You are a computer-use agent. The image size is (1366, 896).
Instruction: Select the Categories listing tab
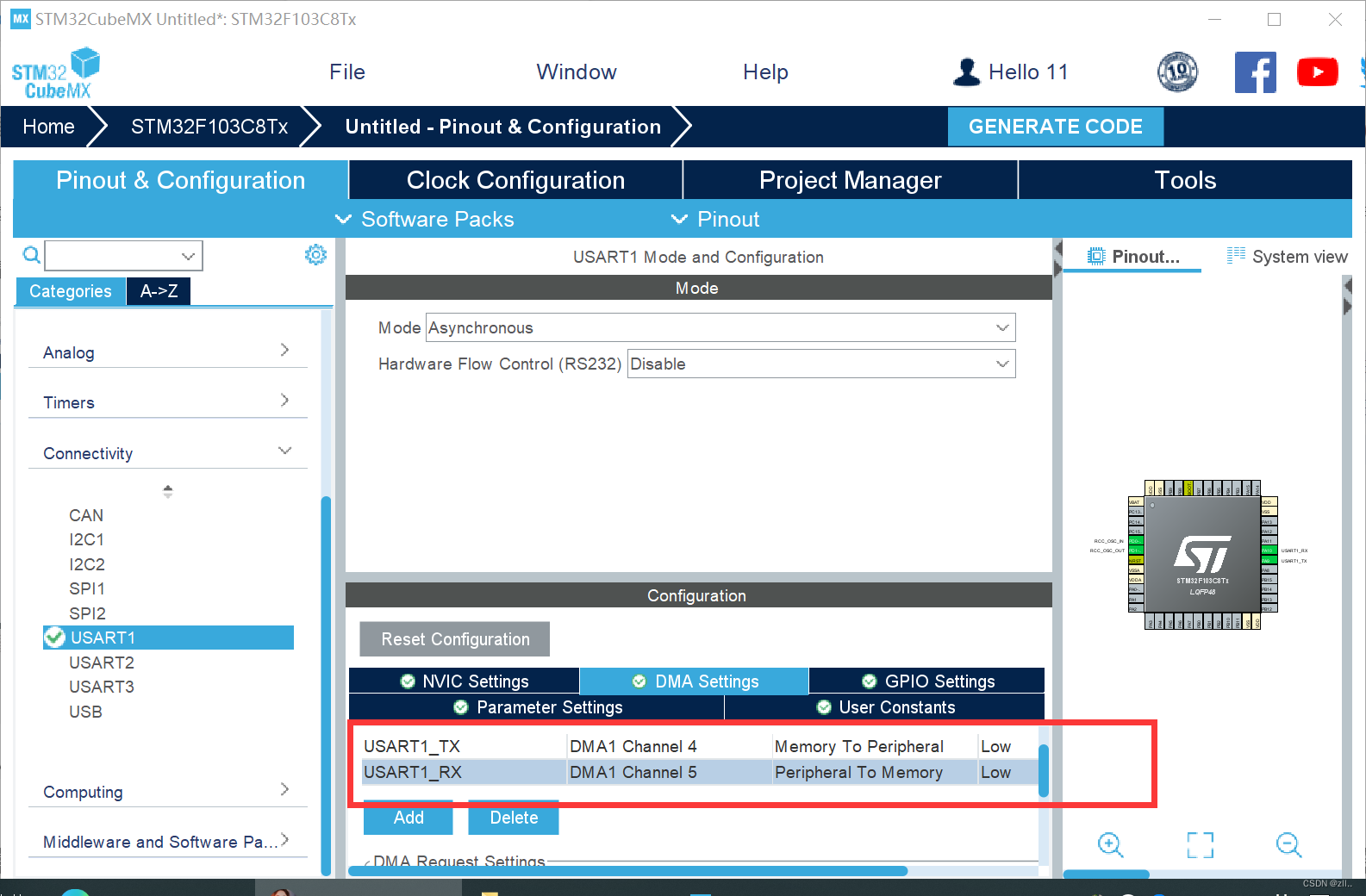click(71, 291)
